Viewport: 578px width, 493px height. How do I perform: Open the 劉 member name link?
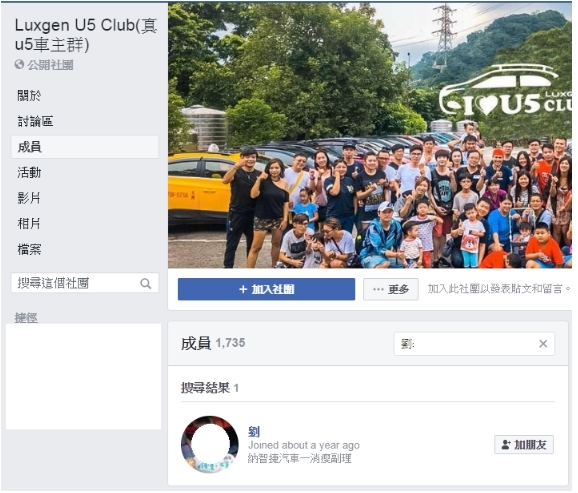pyautogui.click(x=254, y=432)
